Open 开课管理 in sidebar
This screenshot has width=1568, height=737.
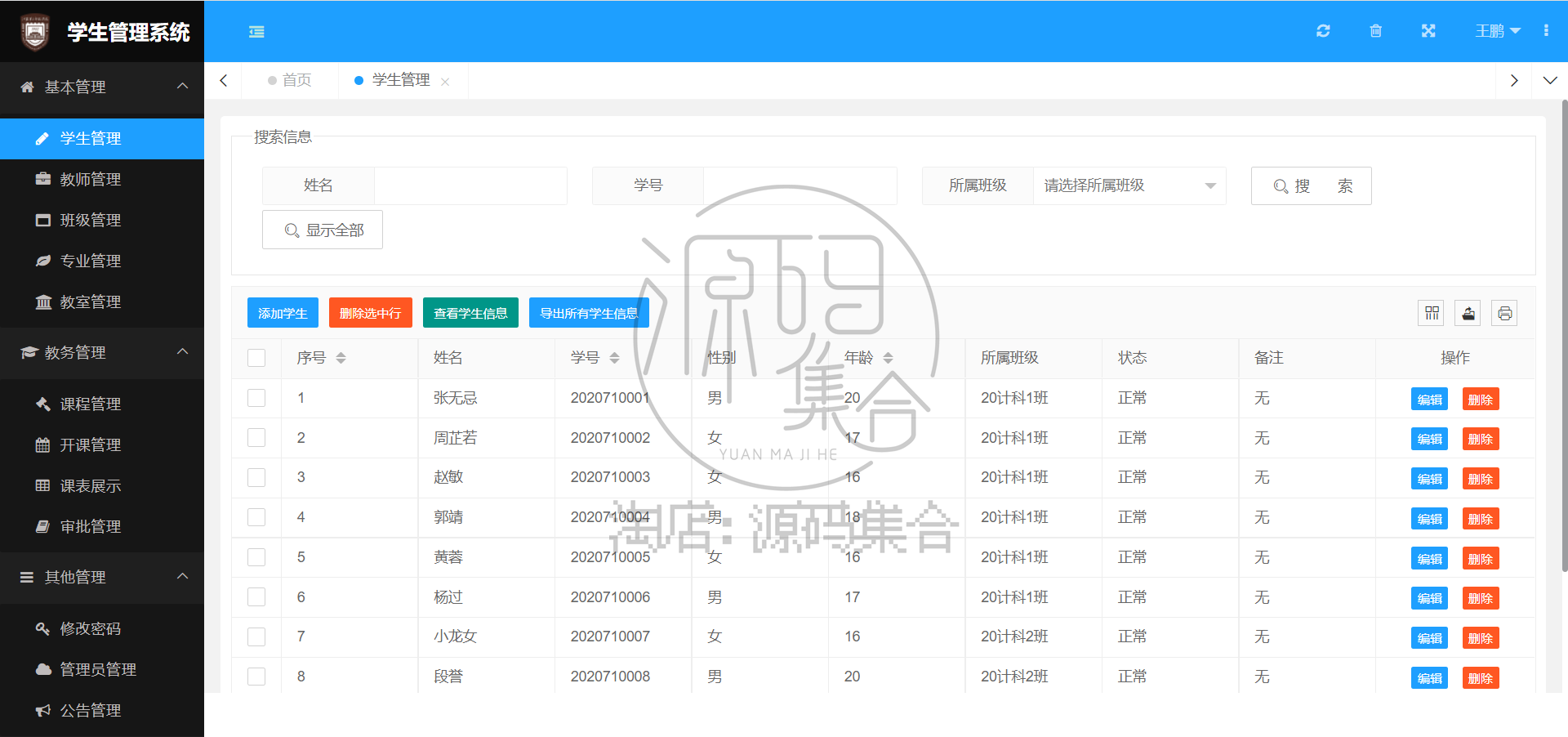(102, 445)
